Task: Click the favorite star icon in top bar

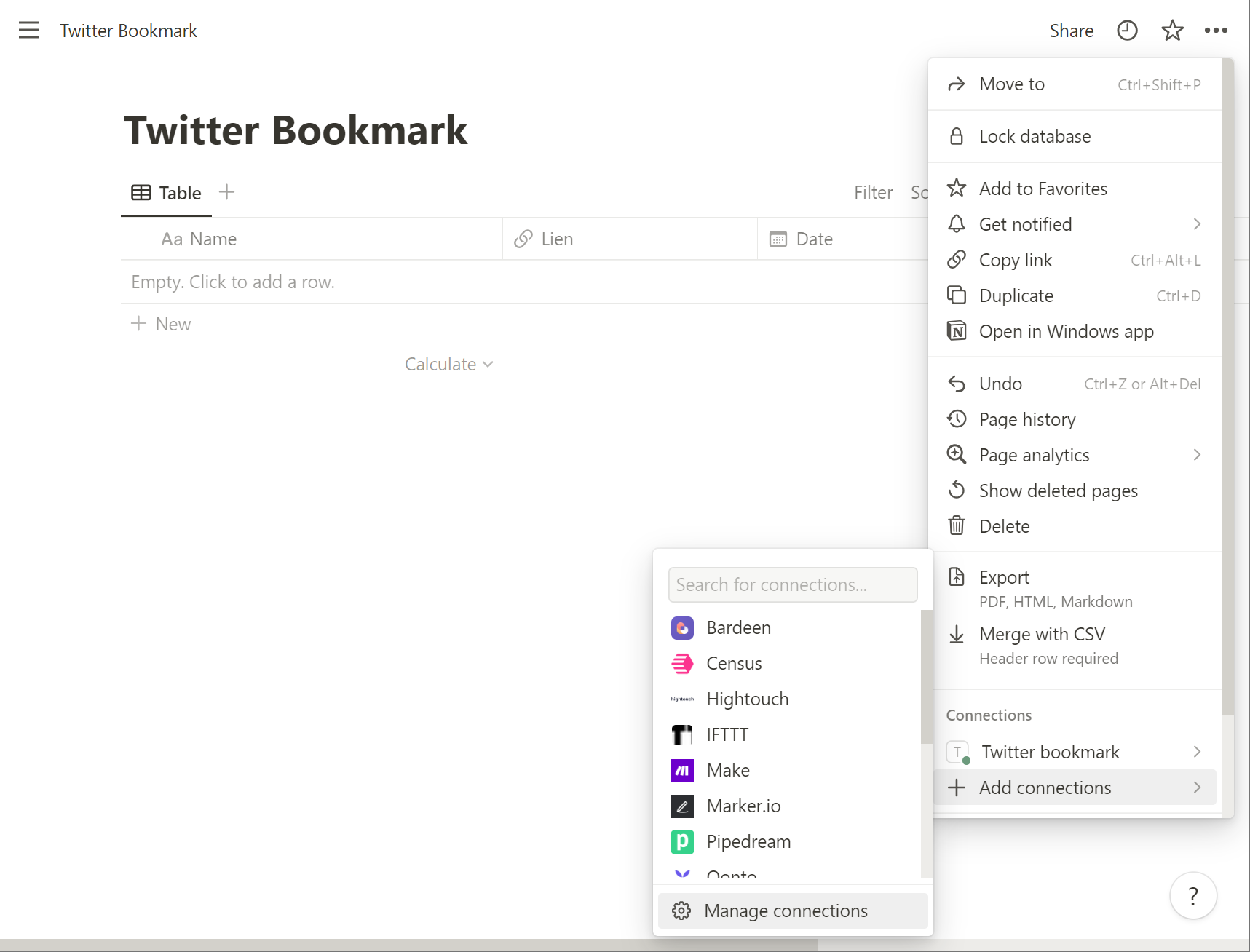Action: [1172, 31]
